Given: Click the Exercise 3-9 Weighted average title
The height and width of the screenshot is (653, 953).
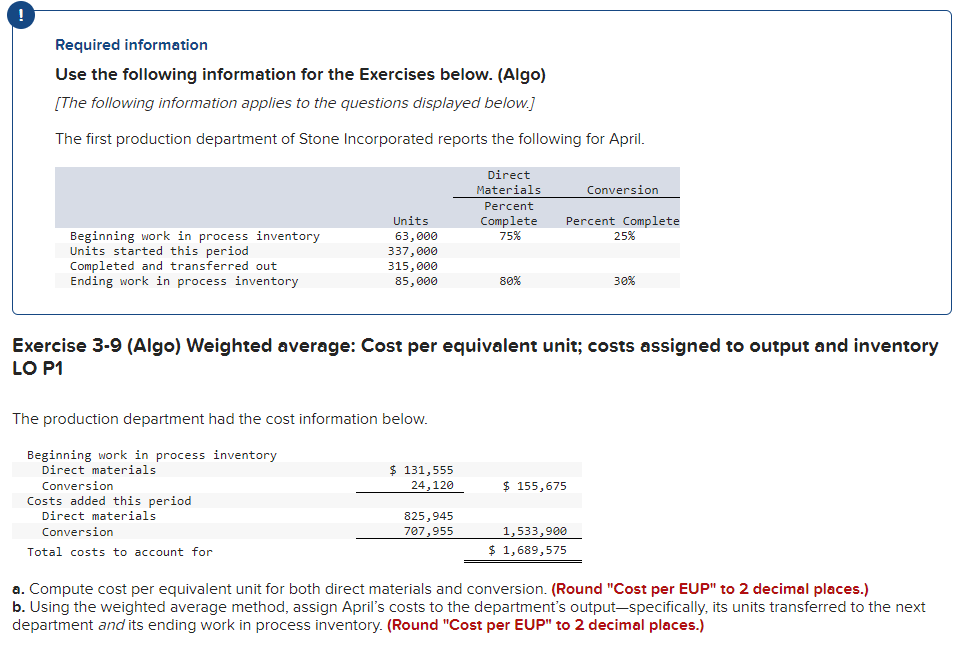Looking at the screenshot, I should click(475, 356).
